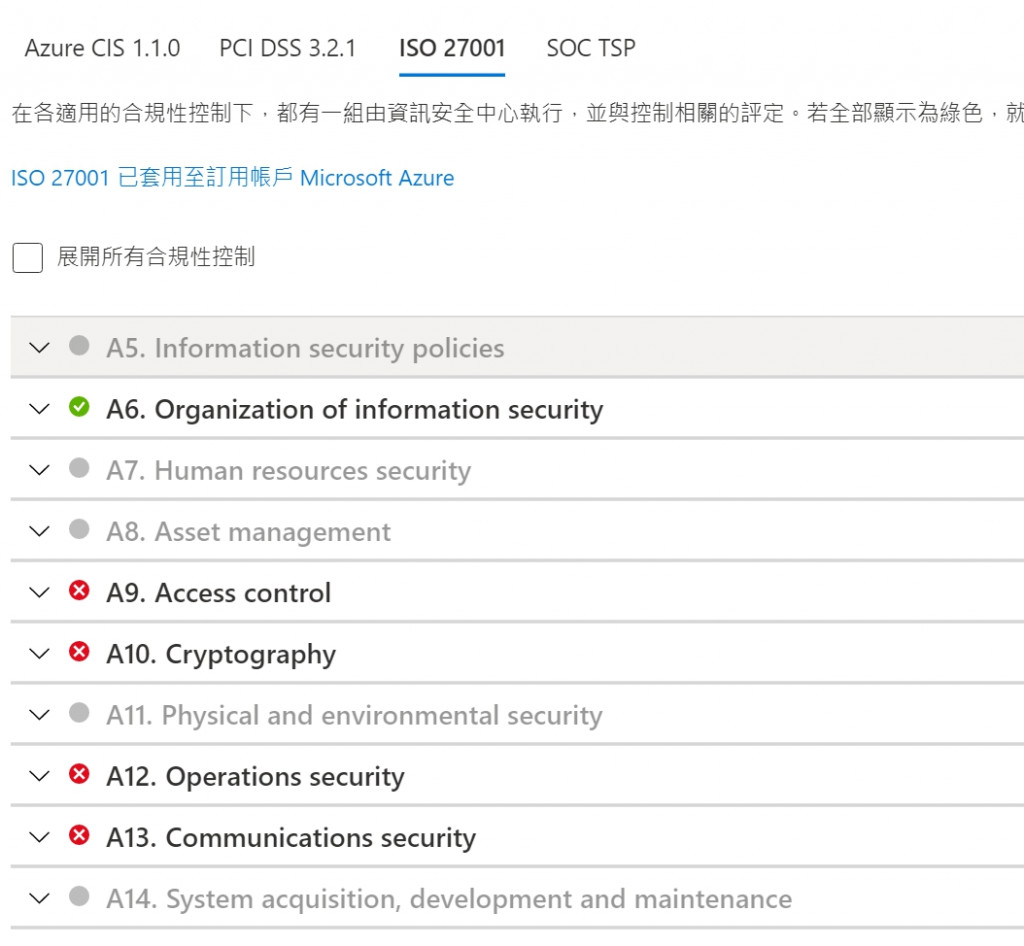Screen dimensions: 1024x946
Task: Expand the A14 System acquisition chevron
Action: (39, 898)
